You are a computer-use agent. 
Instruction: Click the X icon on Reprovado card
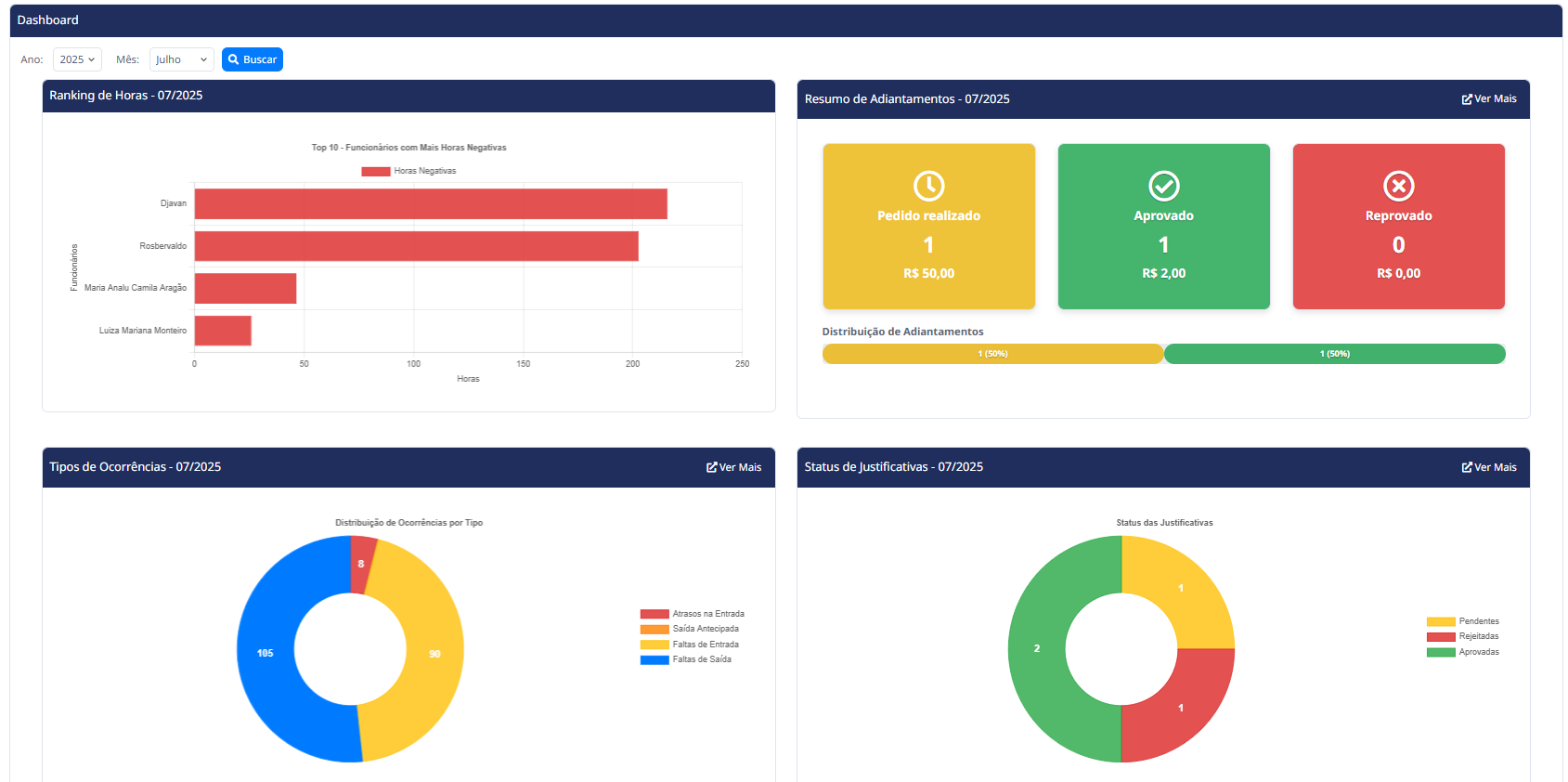point(1398,186)
